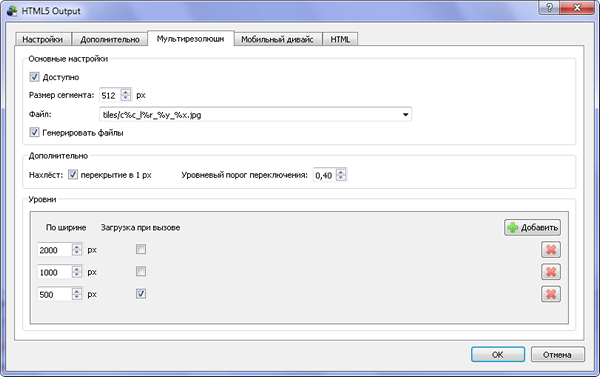The width and height of the screenshot is (600, 377).
Task: Click the Уровневый порог переключения spinner arrows
Action: [x=341, y=175]
